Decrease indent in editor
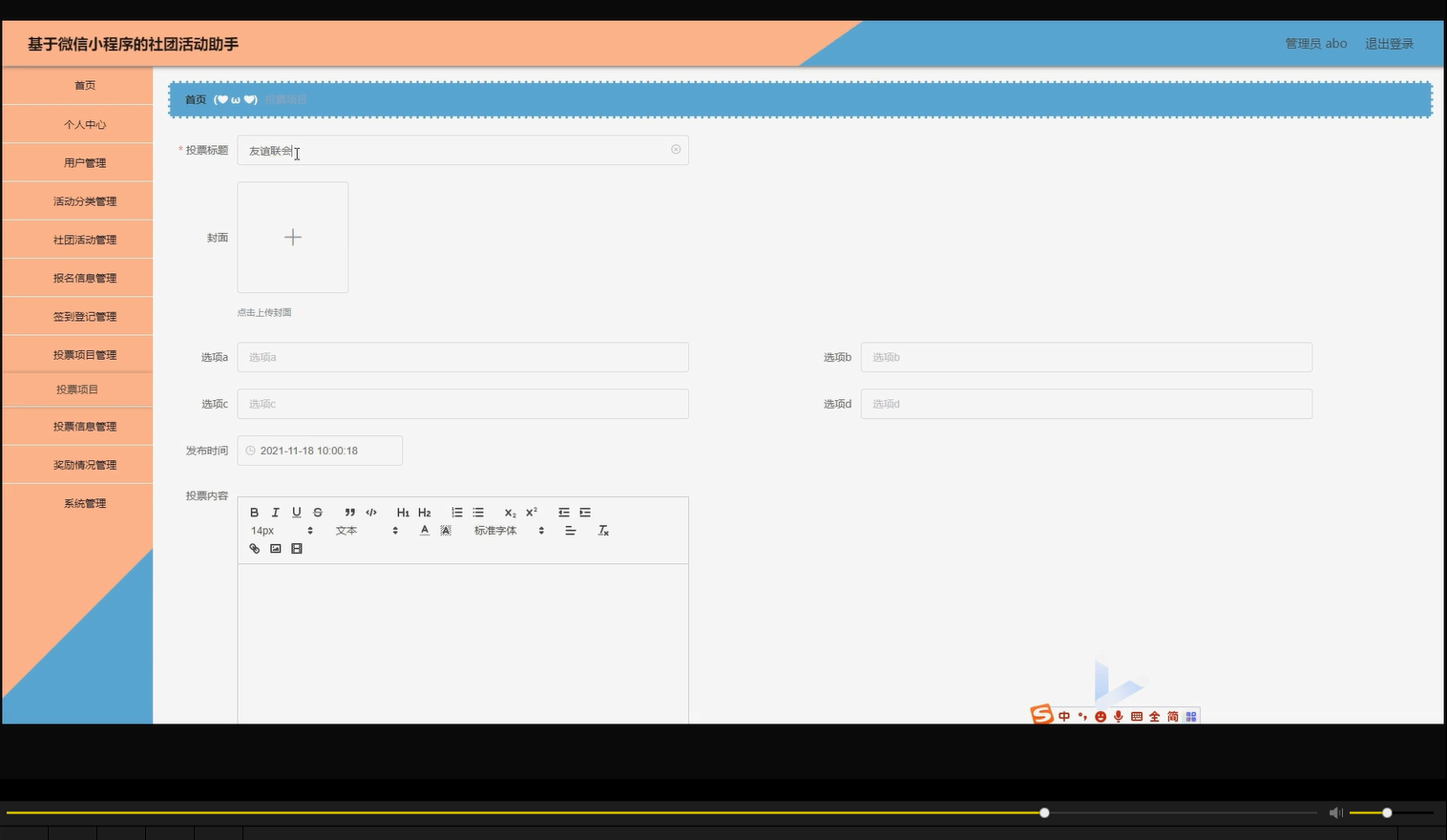The width and height of the screenshot is (1447, 840). point(564,513)
